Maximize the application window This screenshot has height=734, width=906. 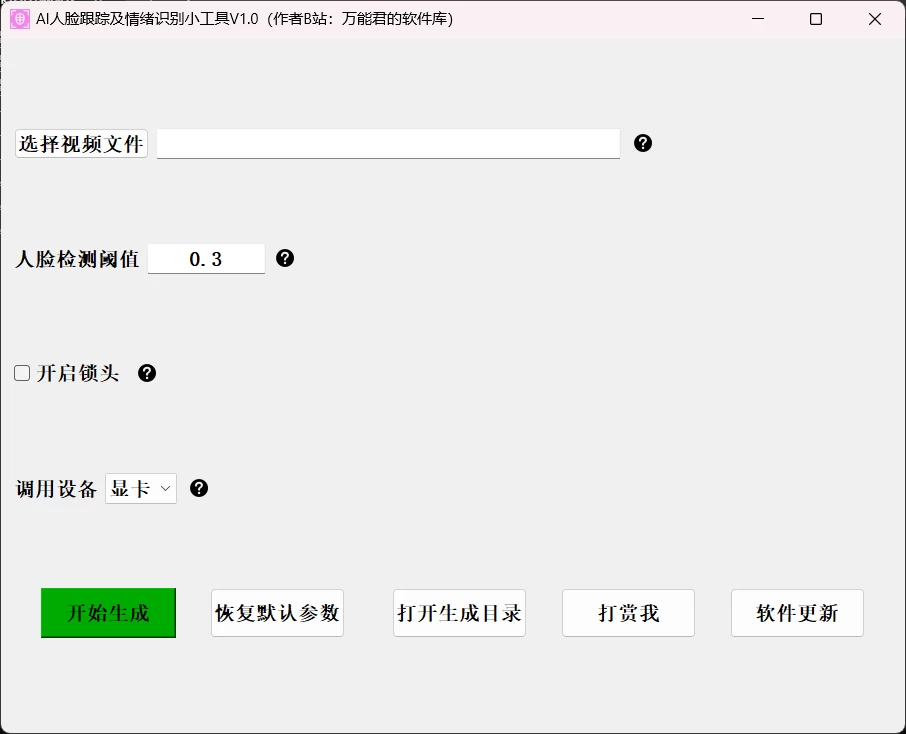click(817, 19)
